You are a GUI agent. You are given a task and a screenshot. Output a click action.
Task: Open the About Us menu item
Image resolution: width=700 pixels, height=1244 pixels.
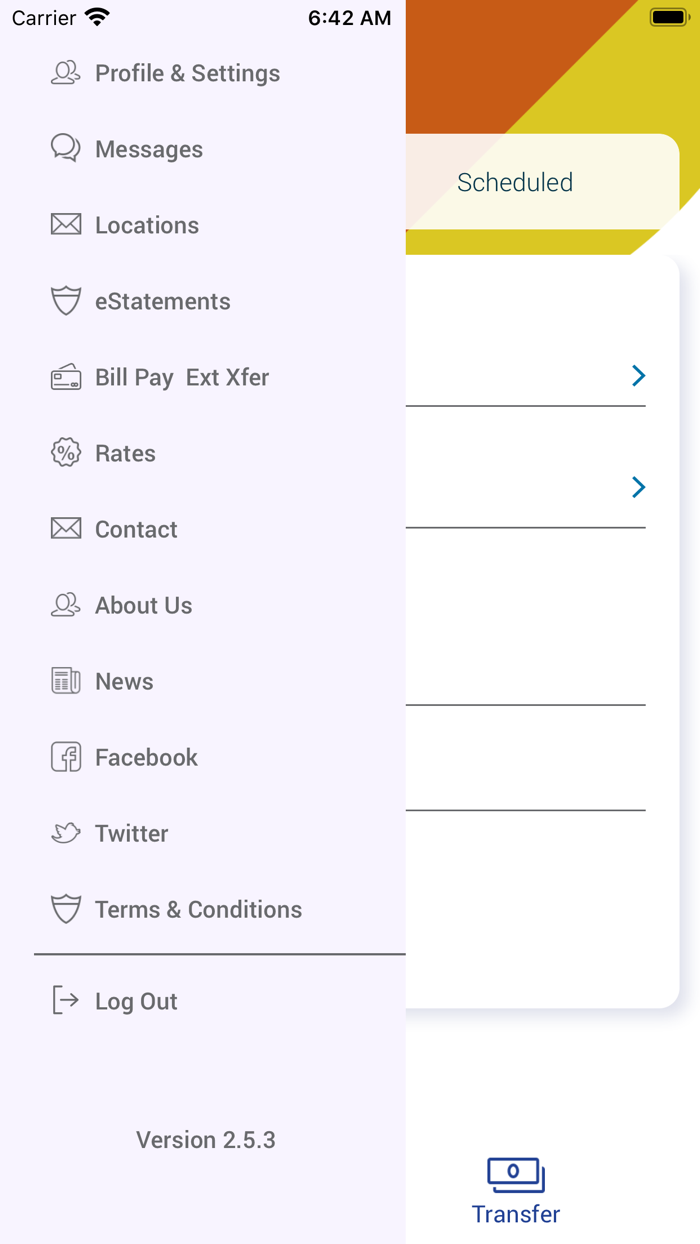[x=143, y=605]
